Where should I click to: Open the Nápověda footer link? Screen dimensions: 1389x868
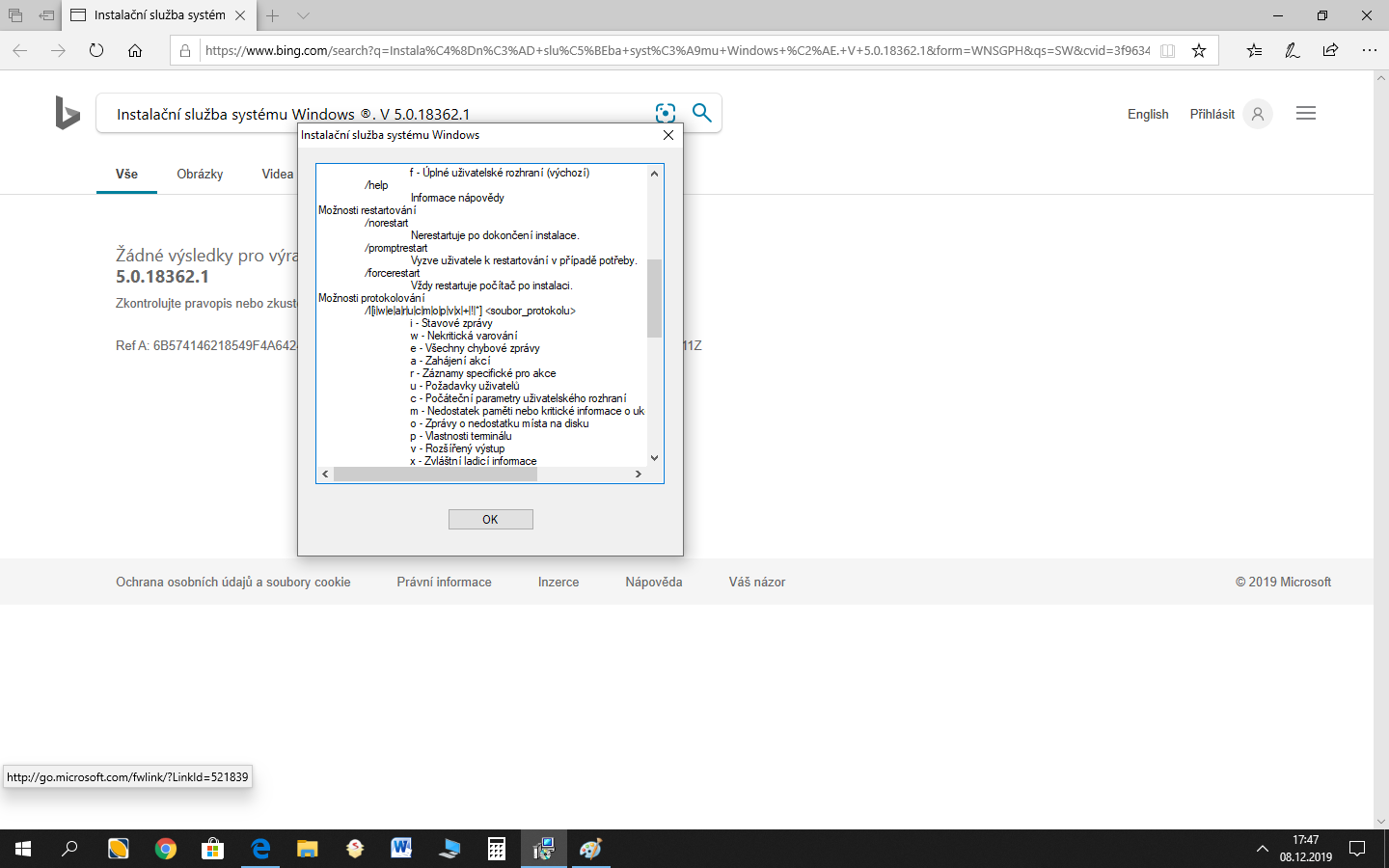pos(654,583)
